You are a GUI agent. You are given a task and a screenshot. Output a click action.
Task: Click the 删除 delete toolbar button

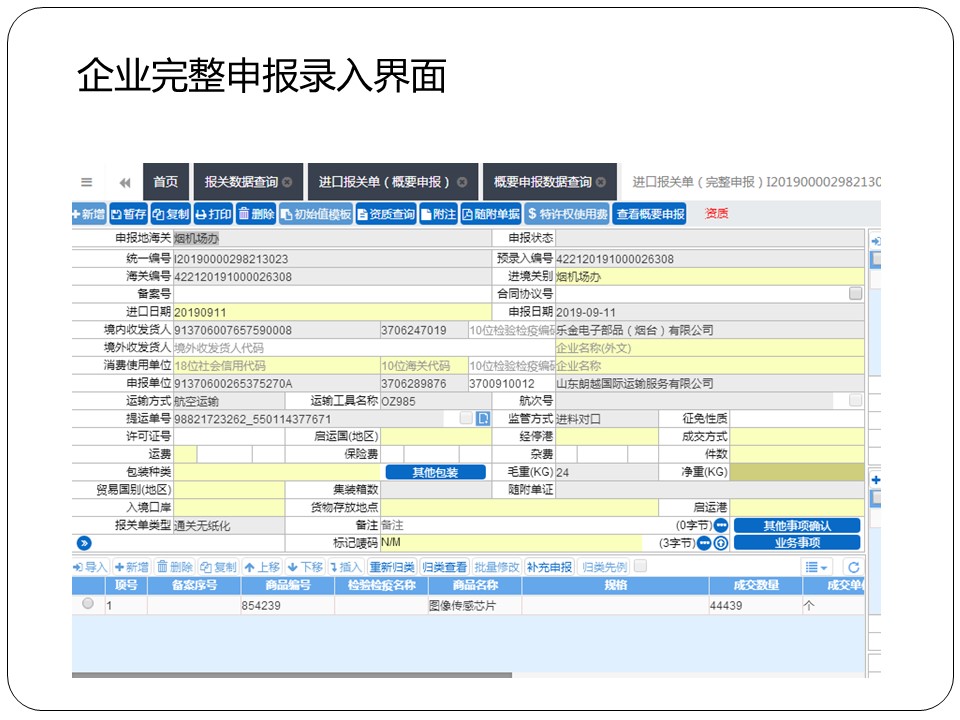point(257,214)
